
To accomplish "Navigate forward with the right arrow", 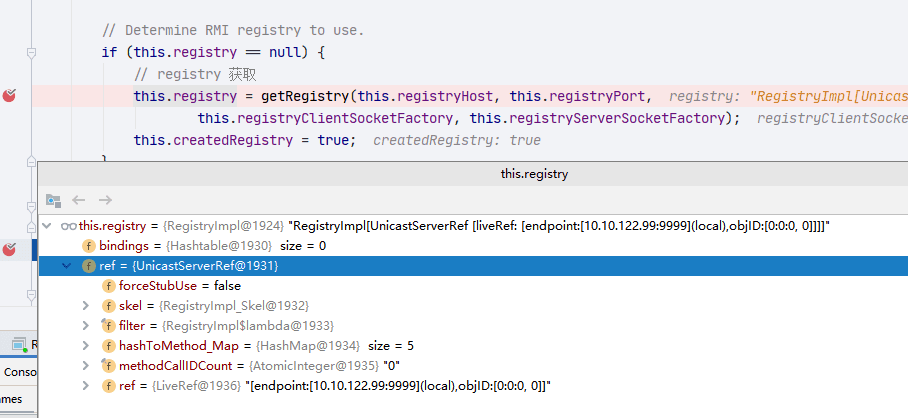I will pos(105,200).
